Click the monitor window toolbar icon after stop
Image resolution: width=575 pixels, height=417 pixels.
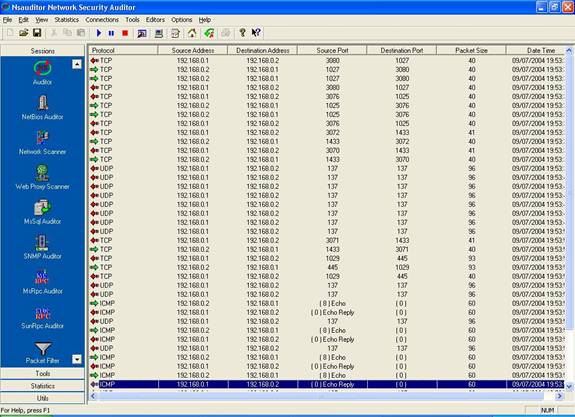[x=142, y=33]
